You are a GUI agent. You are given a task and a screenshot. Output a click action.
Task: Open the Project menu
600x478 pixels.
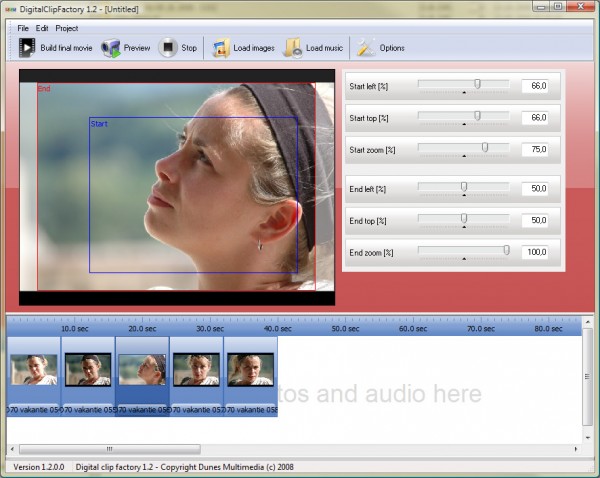tap(67, 28)
